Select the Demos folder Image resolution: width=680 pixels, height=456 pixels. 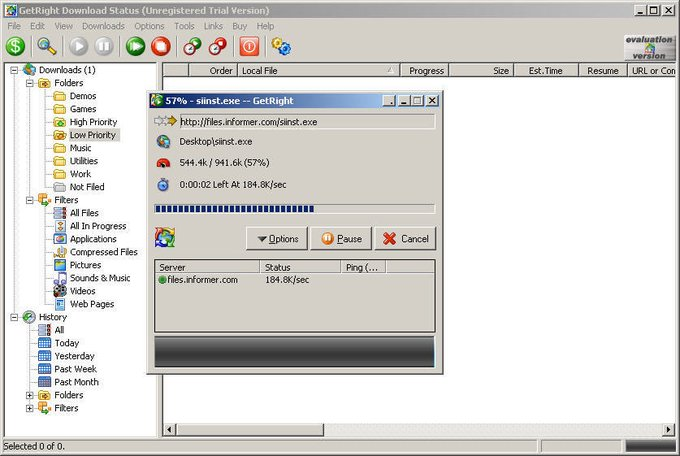tap(83, 96)
